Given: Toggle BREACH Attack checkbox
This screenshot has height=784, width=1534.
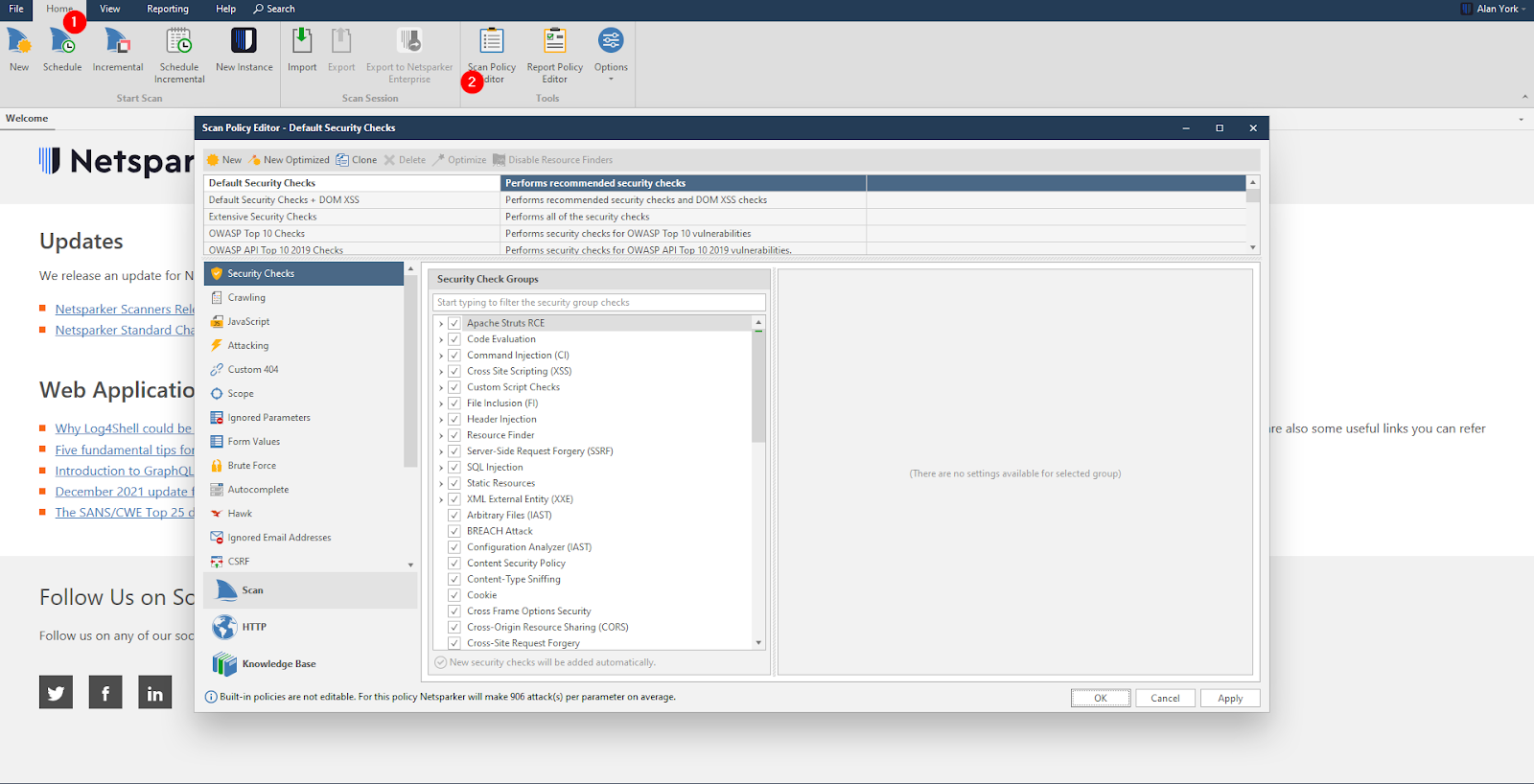Looking at the screenshot, I should click(454, 531).
